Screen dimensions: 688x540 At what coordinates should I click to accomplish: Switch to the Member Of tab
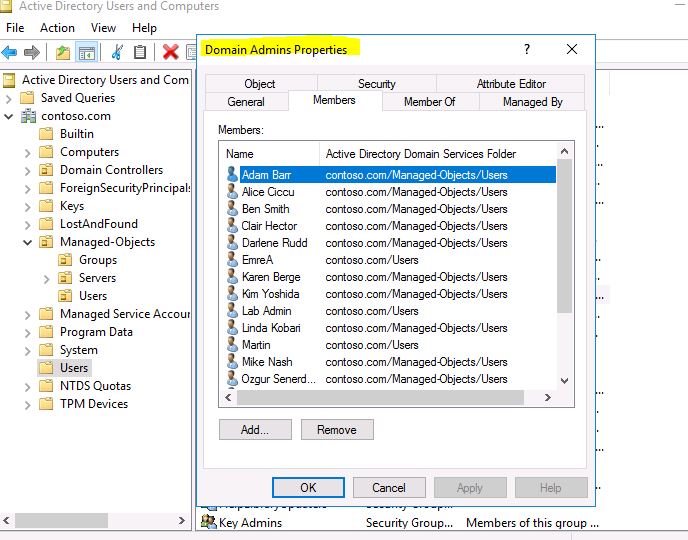click(430, 102)
